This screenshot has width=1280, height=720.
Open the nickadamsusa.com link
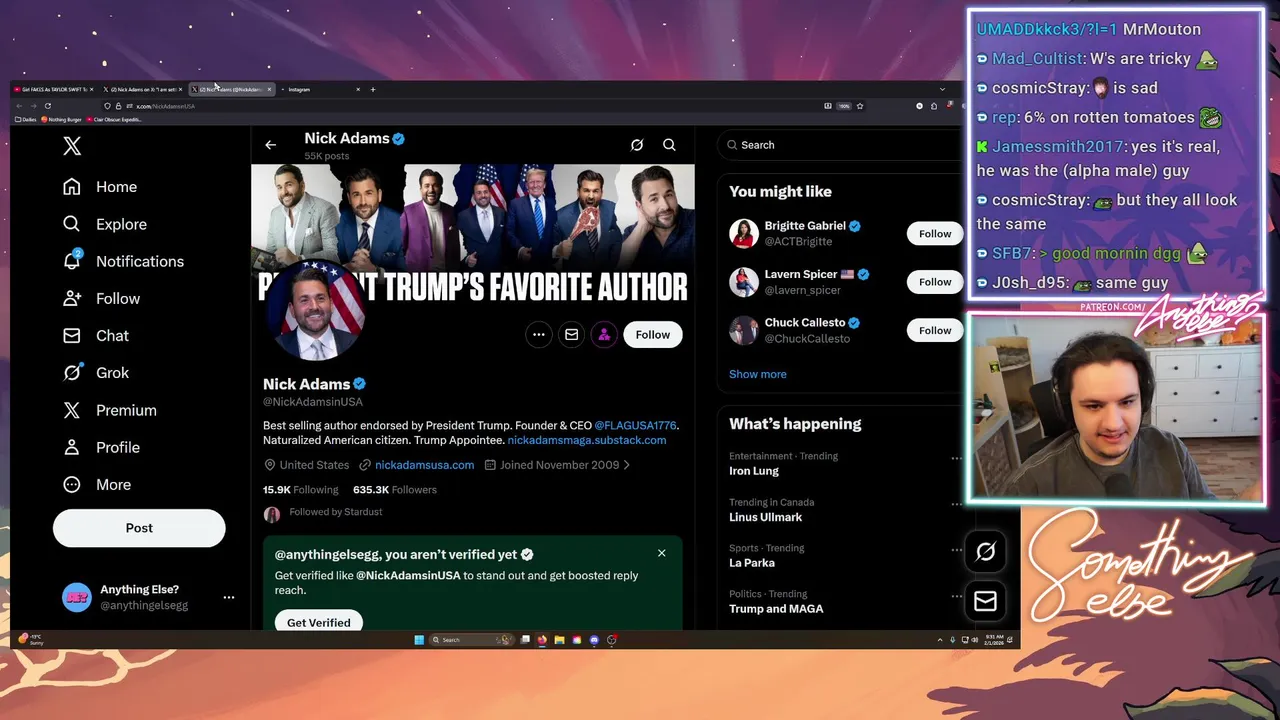(424, 465)
